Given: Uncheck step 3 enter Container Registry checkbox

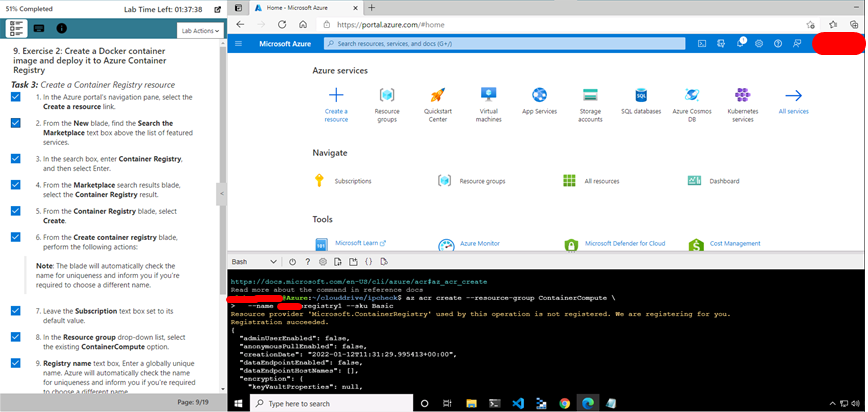Looking at the screenshot, I should point(16,159).
